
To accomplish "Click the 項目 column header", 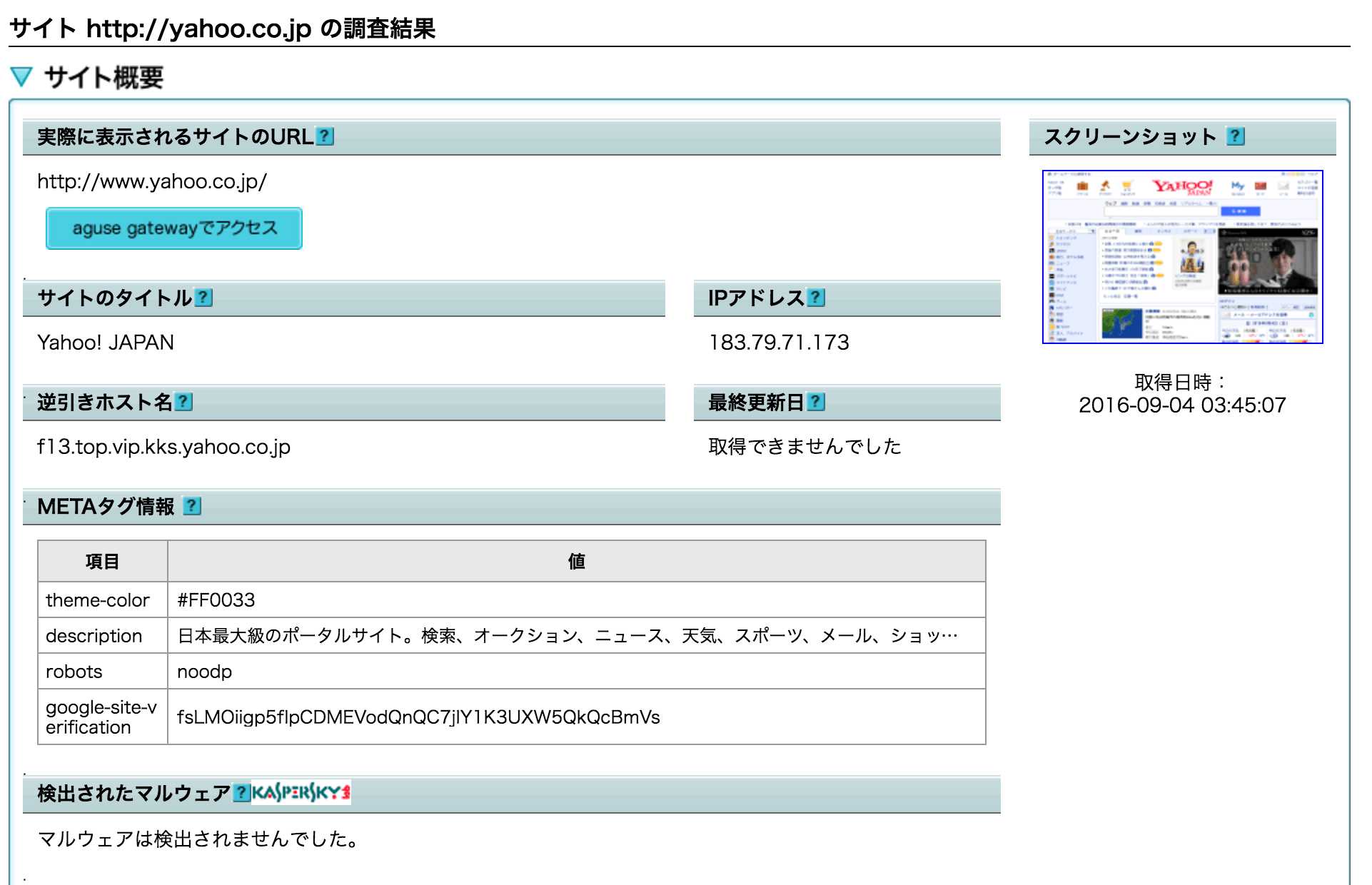I will 102,562.
